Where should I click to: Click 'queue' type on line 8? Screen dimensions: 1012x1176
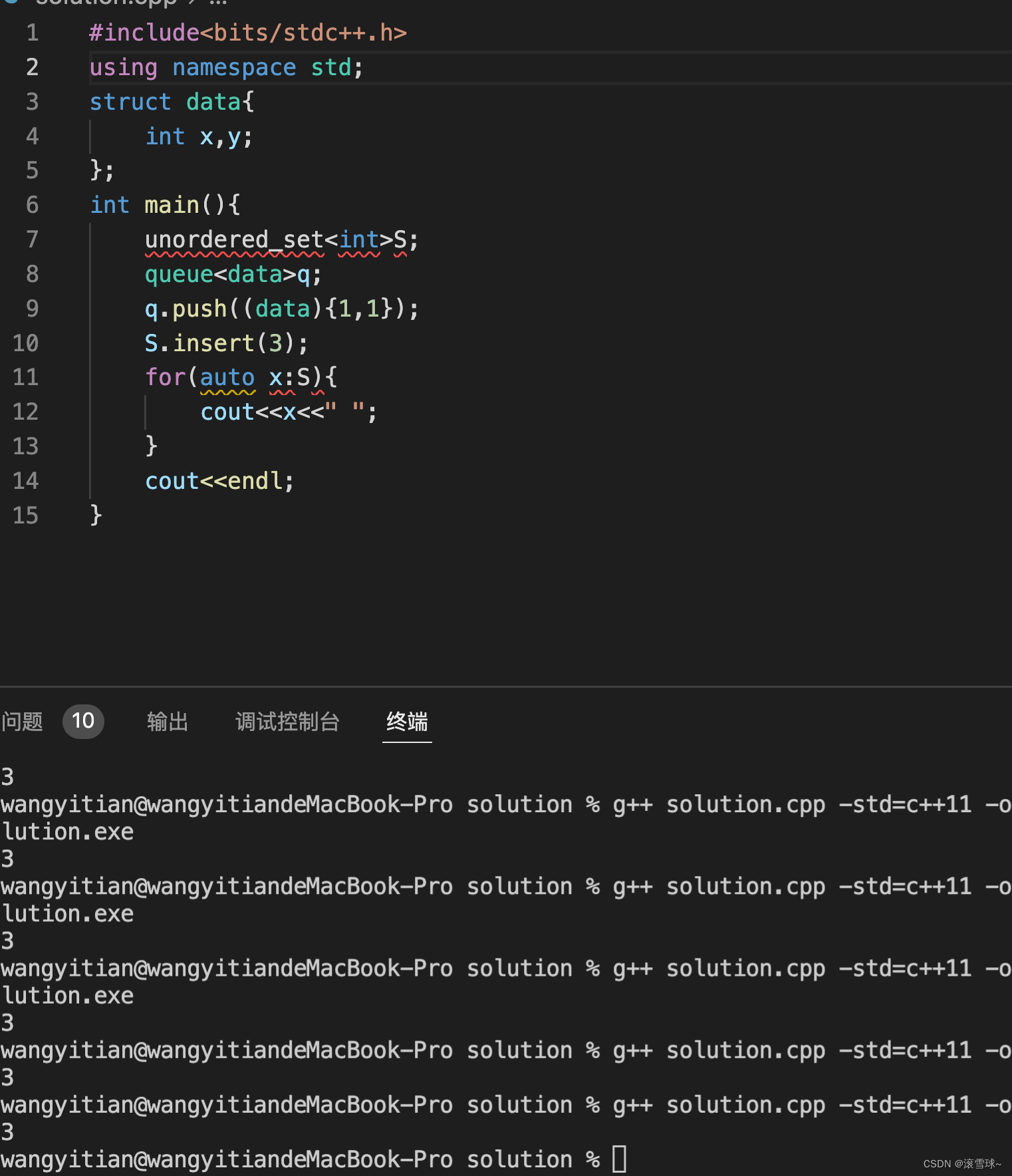[179, 274]
